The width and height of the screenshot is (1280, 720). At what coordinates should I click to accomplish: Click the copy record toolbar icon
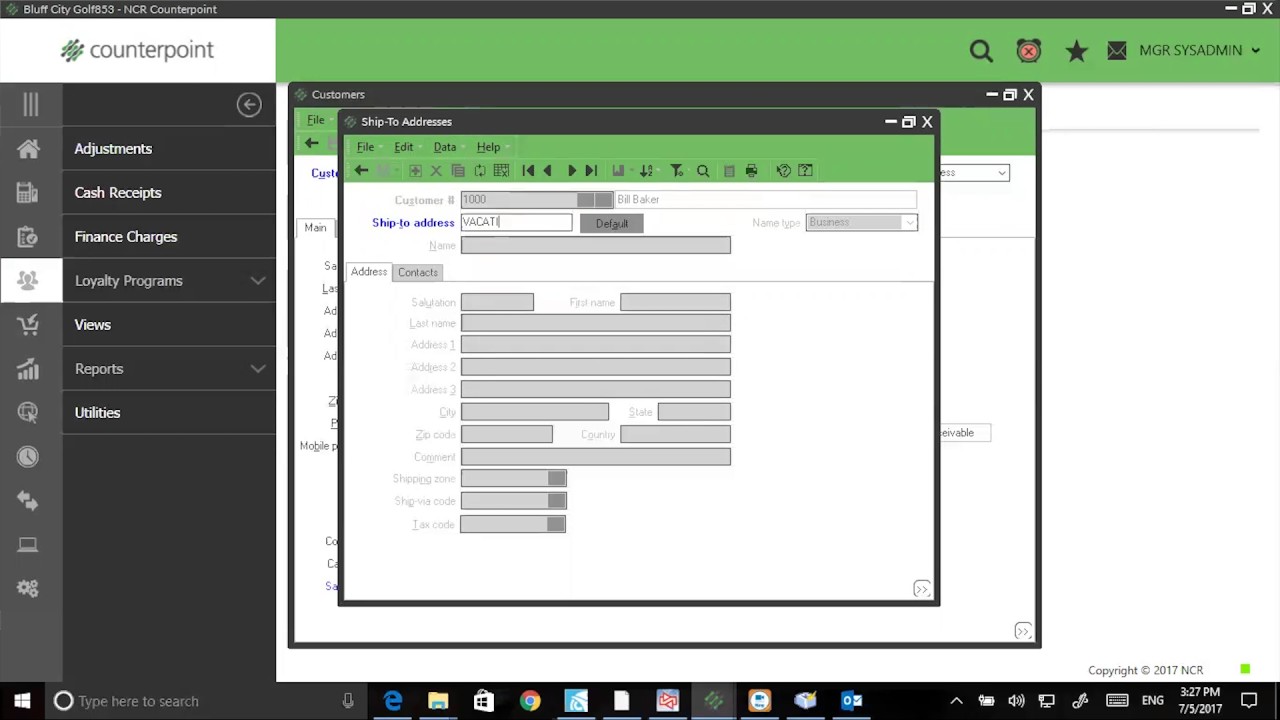[x=458, y=171]
